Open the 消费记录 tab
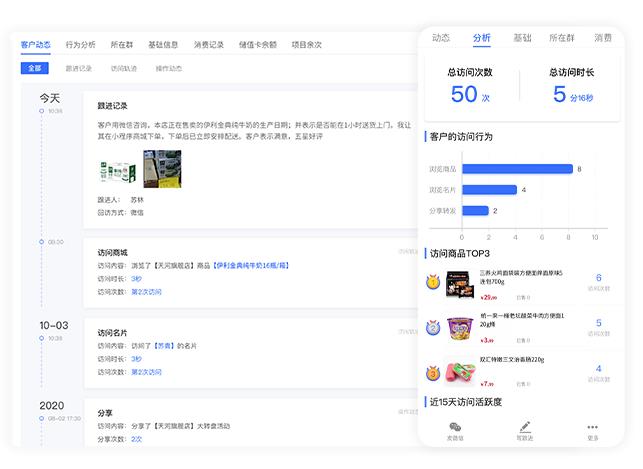 209,45
